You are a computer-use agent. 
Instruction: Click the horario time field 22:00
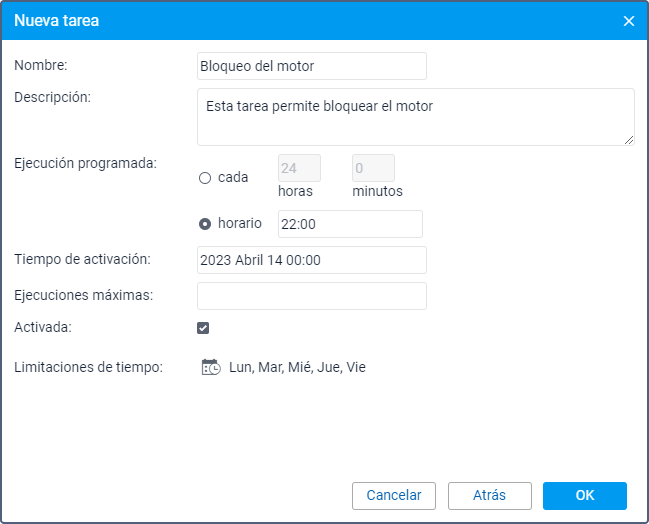click(x=350, y=224)
